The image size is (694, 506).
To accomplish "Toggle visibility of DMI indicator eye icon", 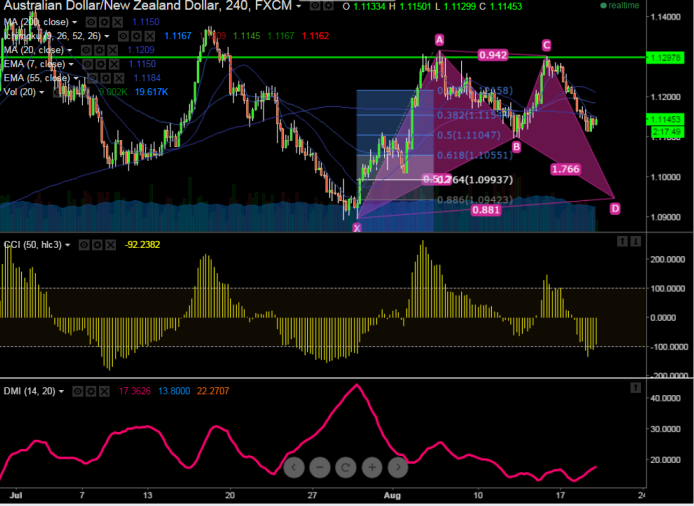I will (x=77, y=391).
